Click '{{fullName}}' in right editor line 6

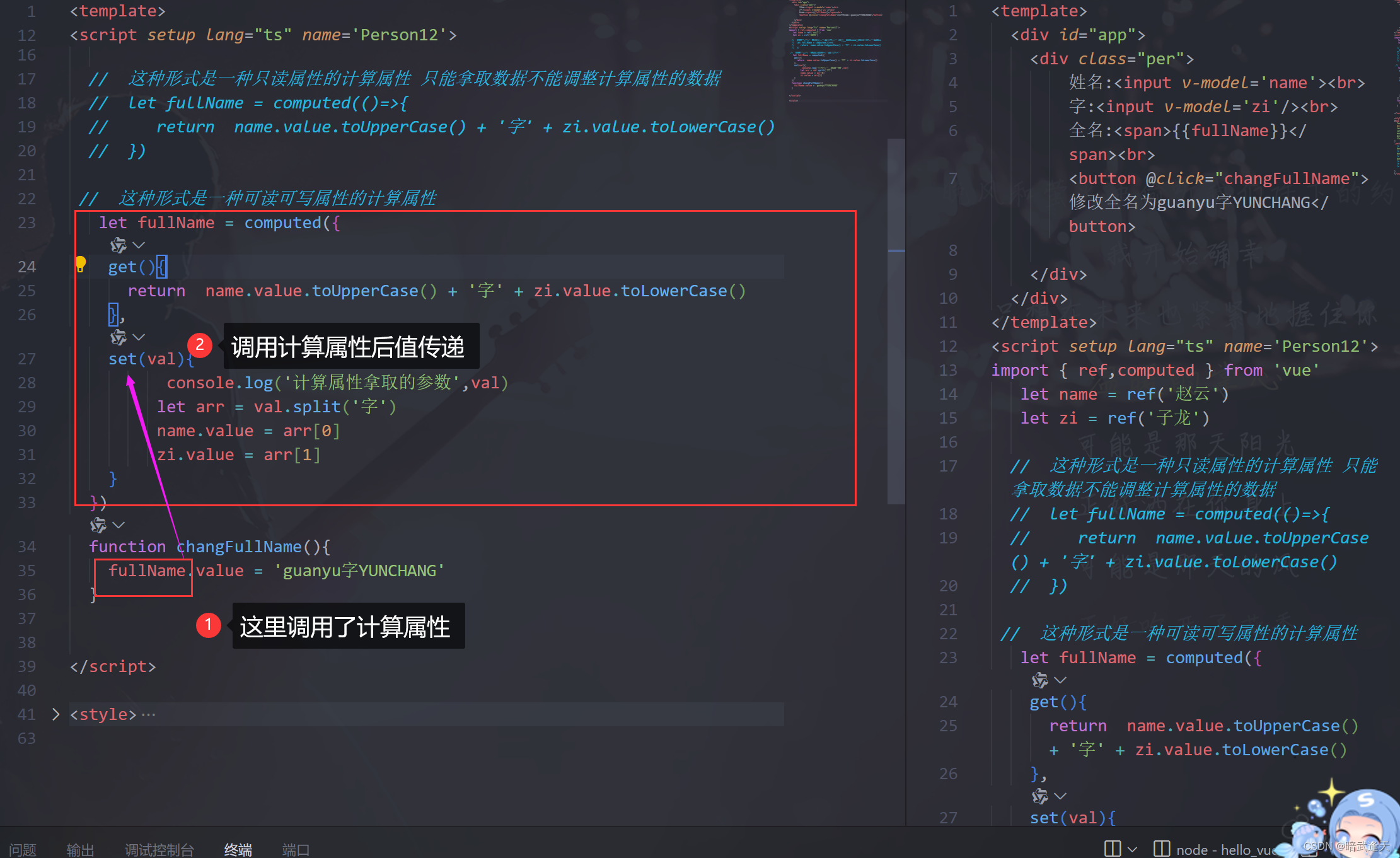click(1230, 130)
